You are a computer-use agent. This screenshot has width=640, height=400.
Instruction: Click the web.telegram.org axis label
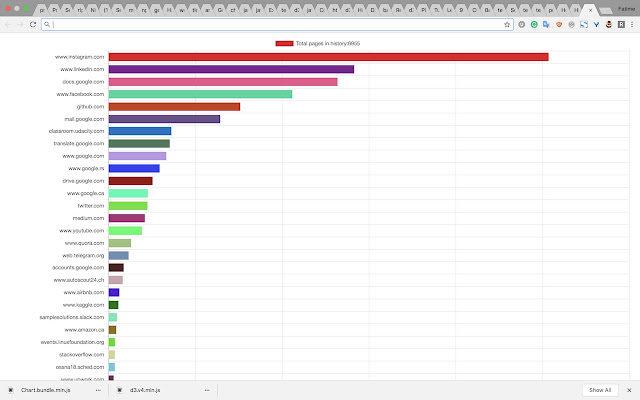click(83, 256)
